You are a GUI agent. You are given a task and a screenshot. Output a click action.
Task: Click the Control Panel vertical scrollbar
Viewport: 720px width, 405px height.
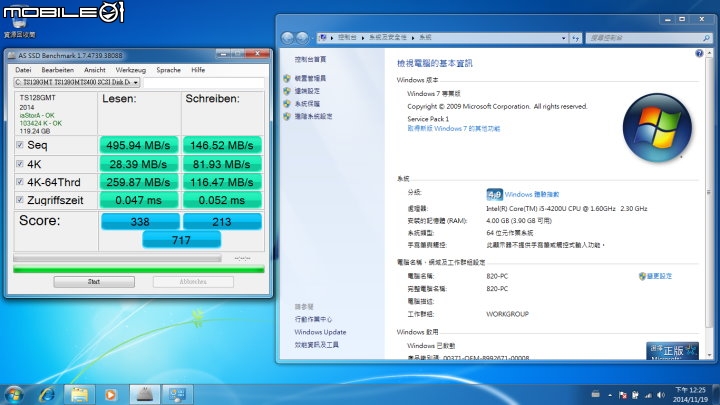click(709, 204)
